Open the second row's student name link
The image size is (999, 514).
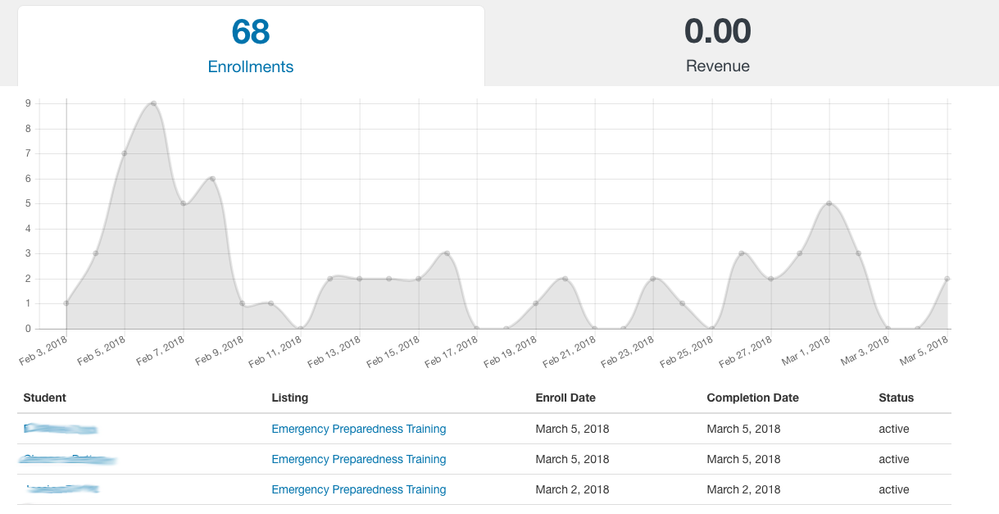(x=67, y=459)
